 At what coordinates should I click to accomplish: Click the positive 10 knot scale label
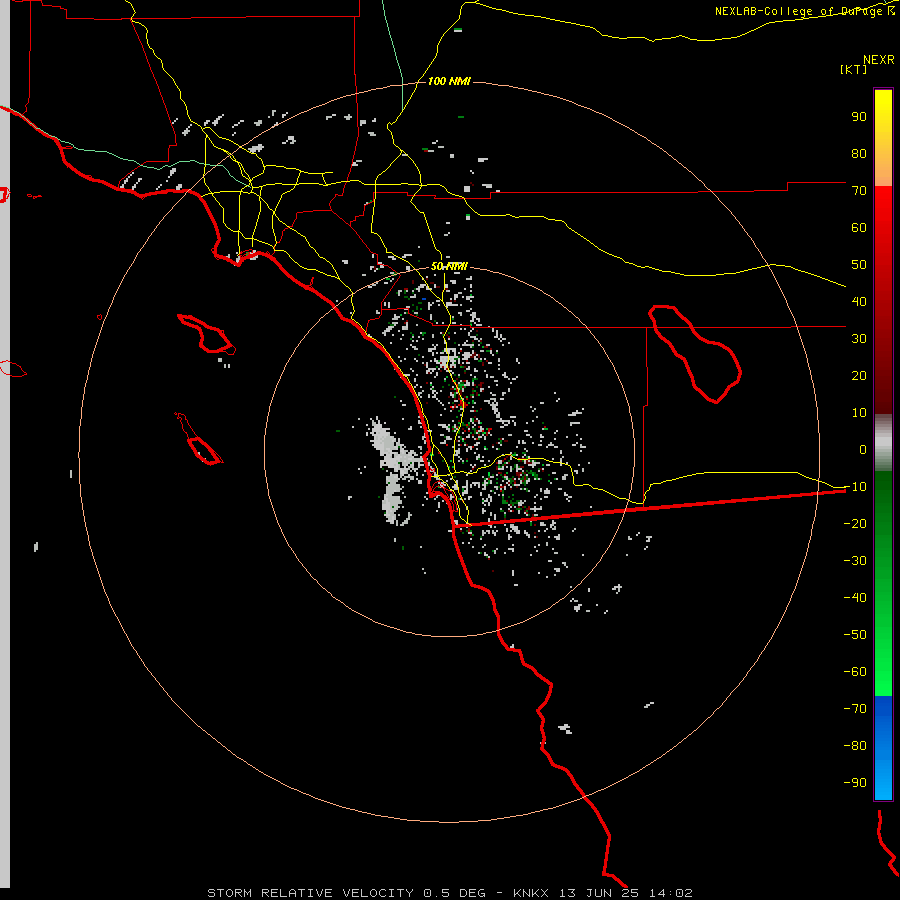pyautogui.click(x=859, y=413)
